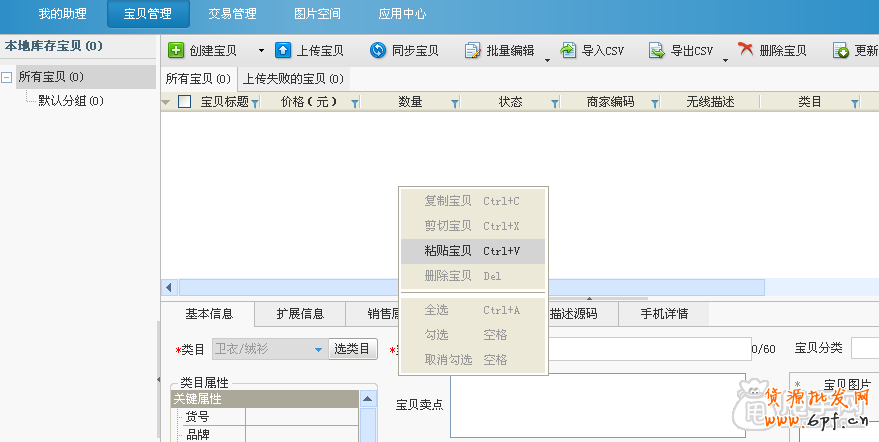Switch to the 扩展信息 tab
Image resolution: width=879 pixels, height=442 pixels.
(x=300, y=314)
